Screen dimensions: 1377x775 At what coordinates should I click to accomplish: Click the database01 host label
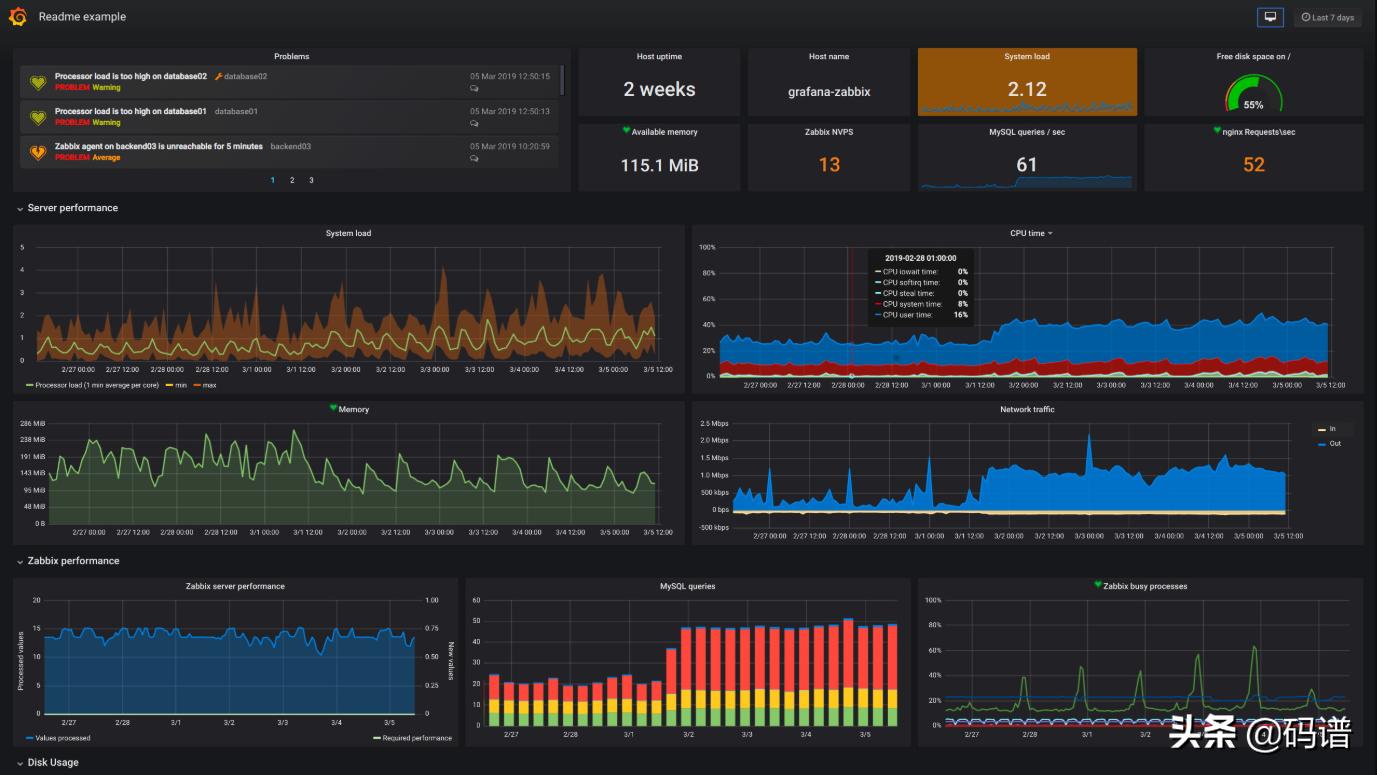(236, 111)
